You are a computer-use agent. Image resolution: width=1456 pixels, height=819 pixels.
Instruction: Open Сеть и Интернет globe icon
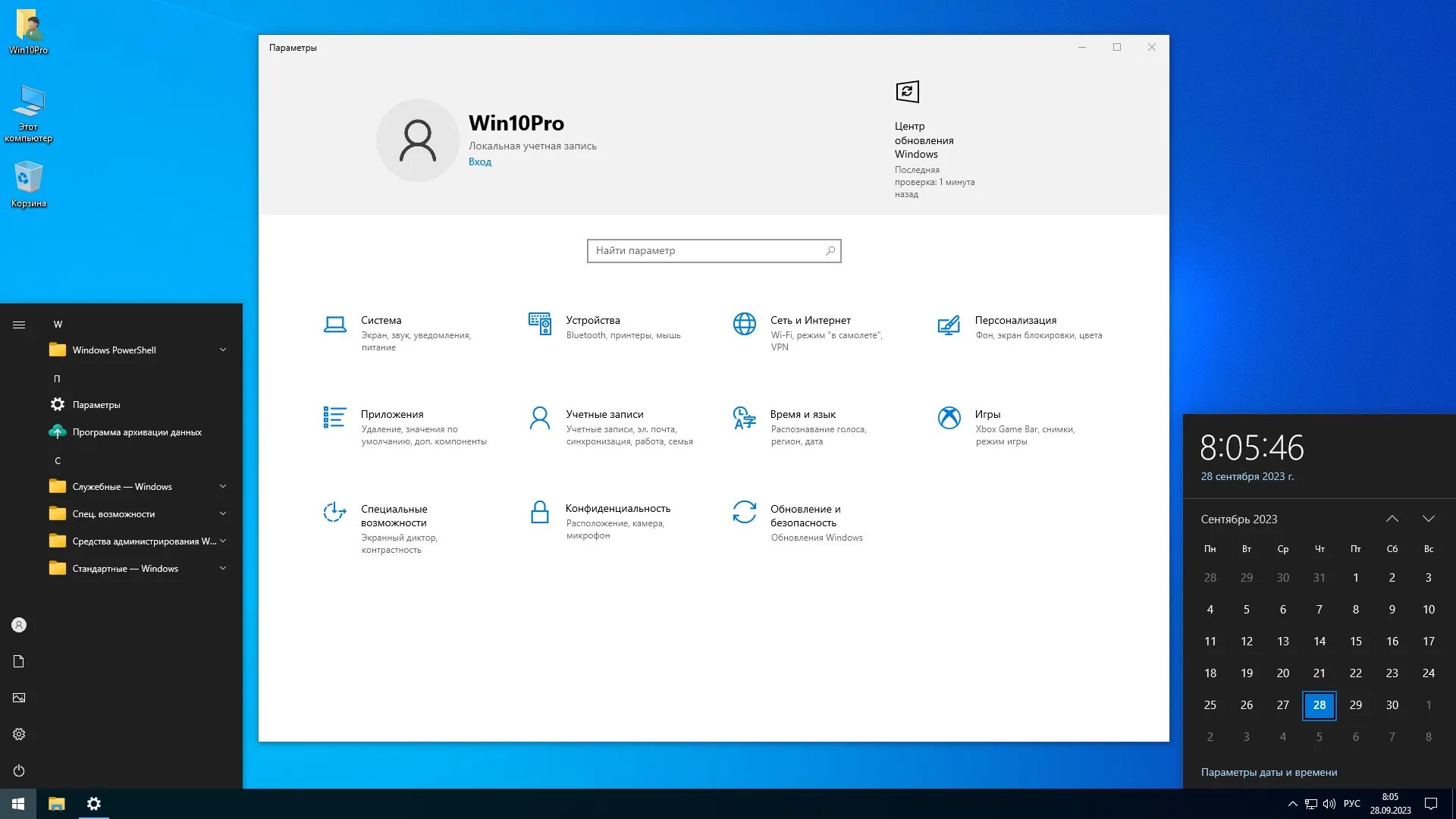click(x=744, y=324)
